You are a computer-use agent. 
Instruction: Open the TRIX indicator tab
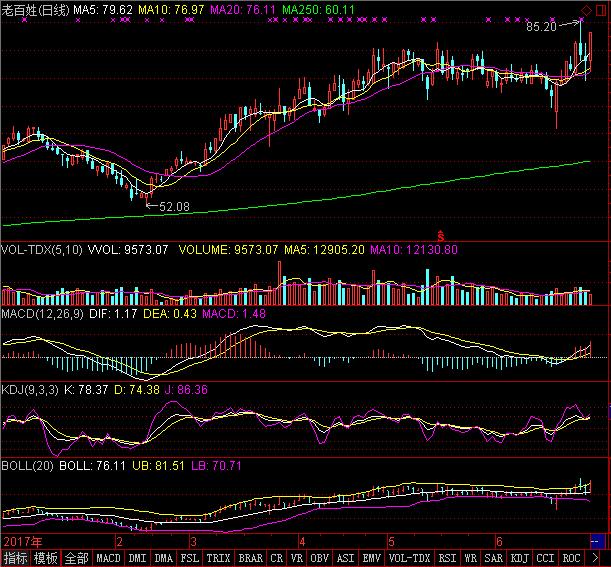tap(218, 558)
